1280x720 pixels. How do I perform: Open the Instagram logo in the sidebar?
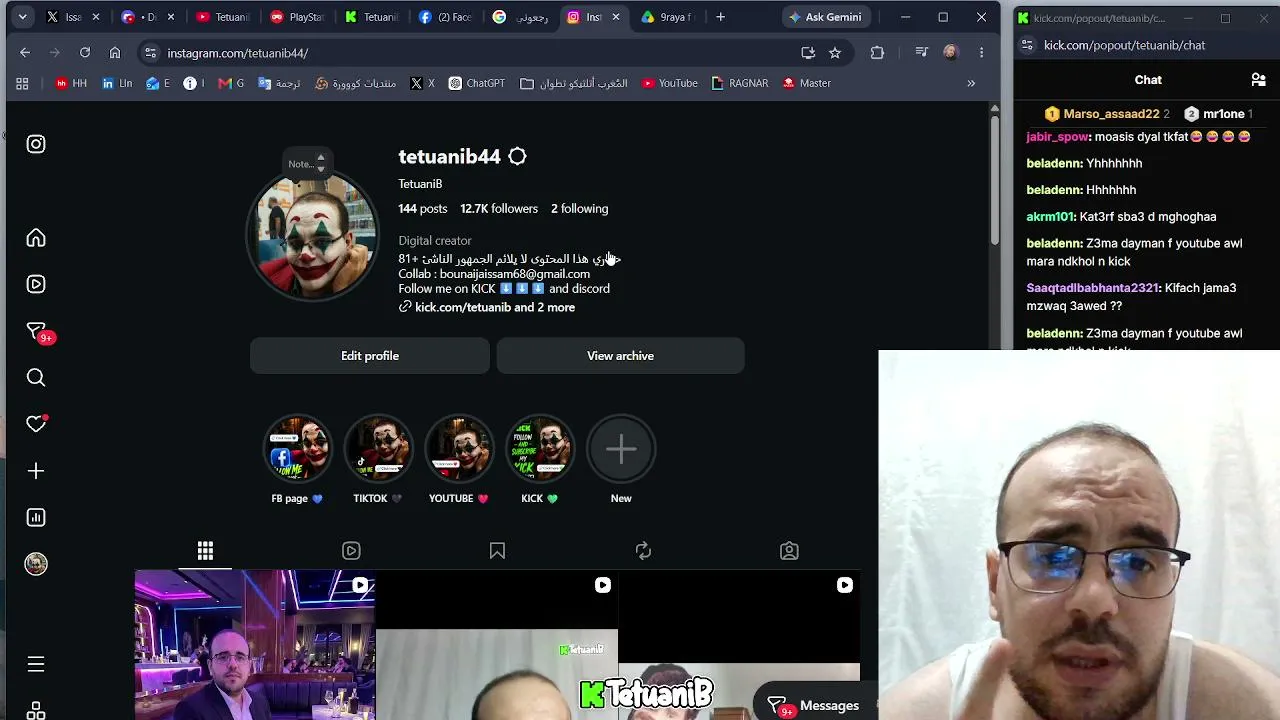(x=36, y=144)
